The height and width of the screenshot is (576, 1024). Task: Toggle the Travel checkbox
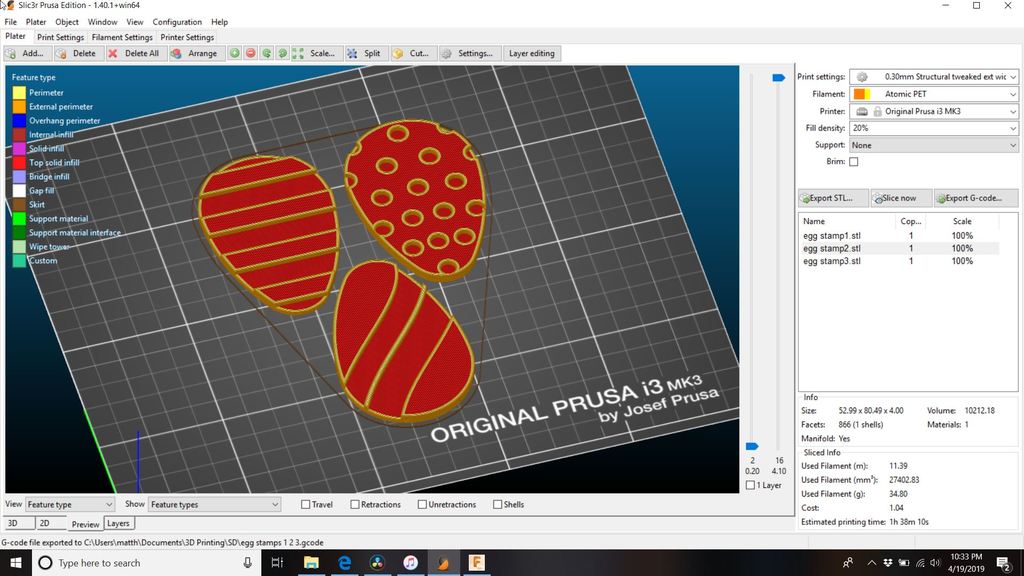pos(305,504)
